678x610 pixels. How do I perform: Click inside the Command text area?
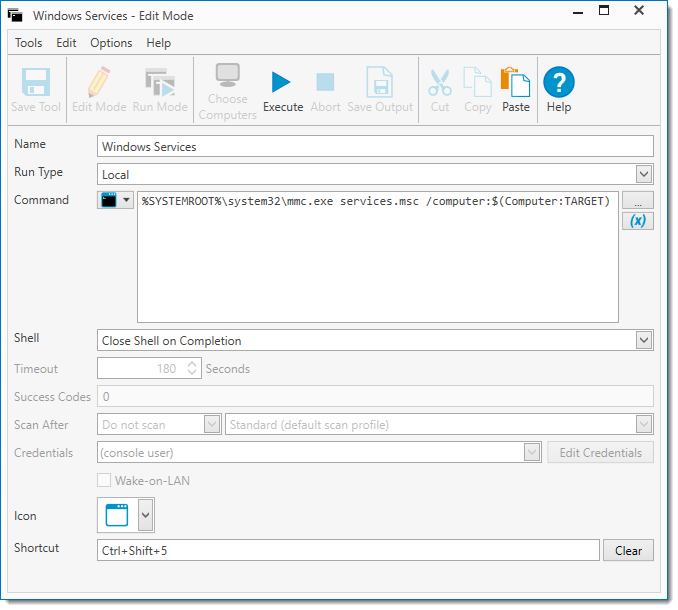tap(378, 257)
